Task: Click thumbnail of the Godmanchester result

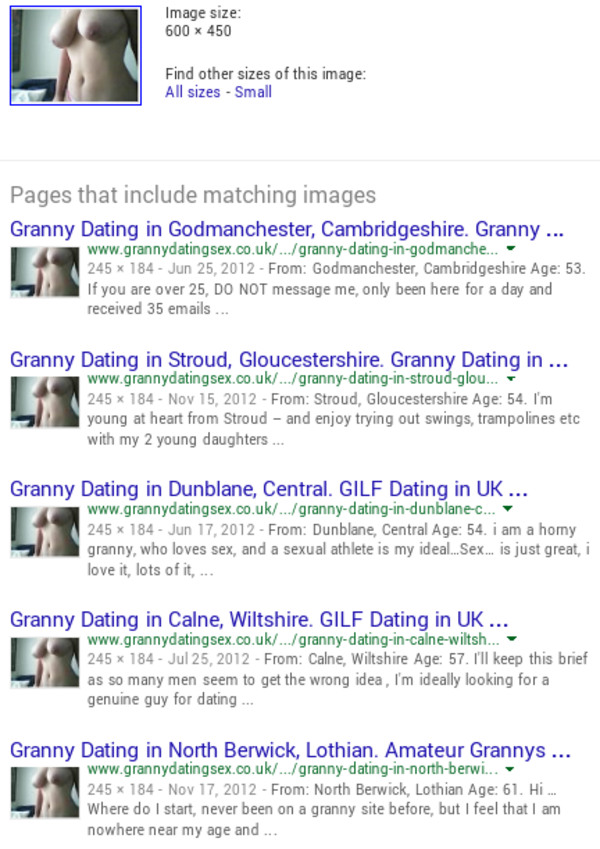Action: 45,272
